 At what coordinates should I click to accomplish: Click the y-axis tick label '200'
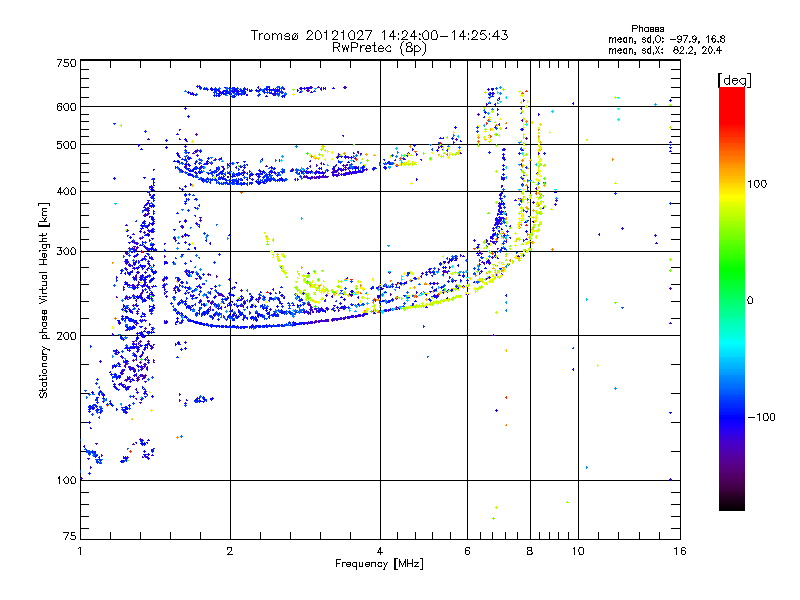pos(66,336)
